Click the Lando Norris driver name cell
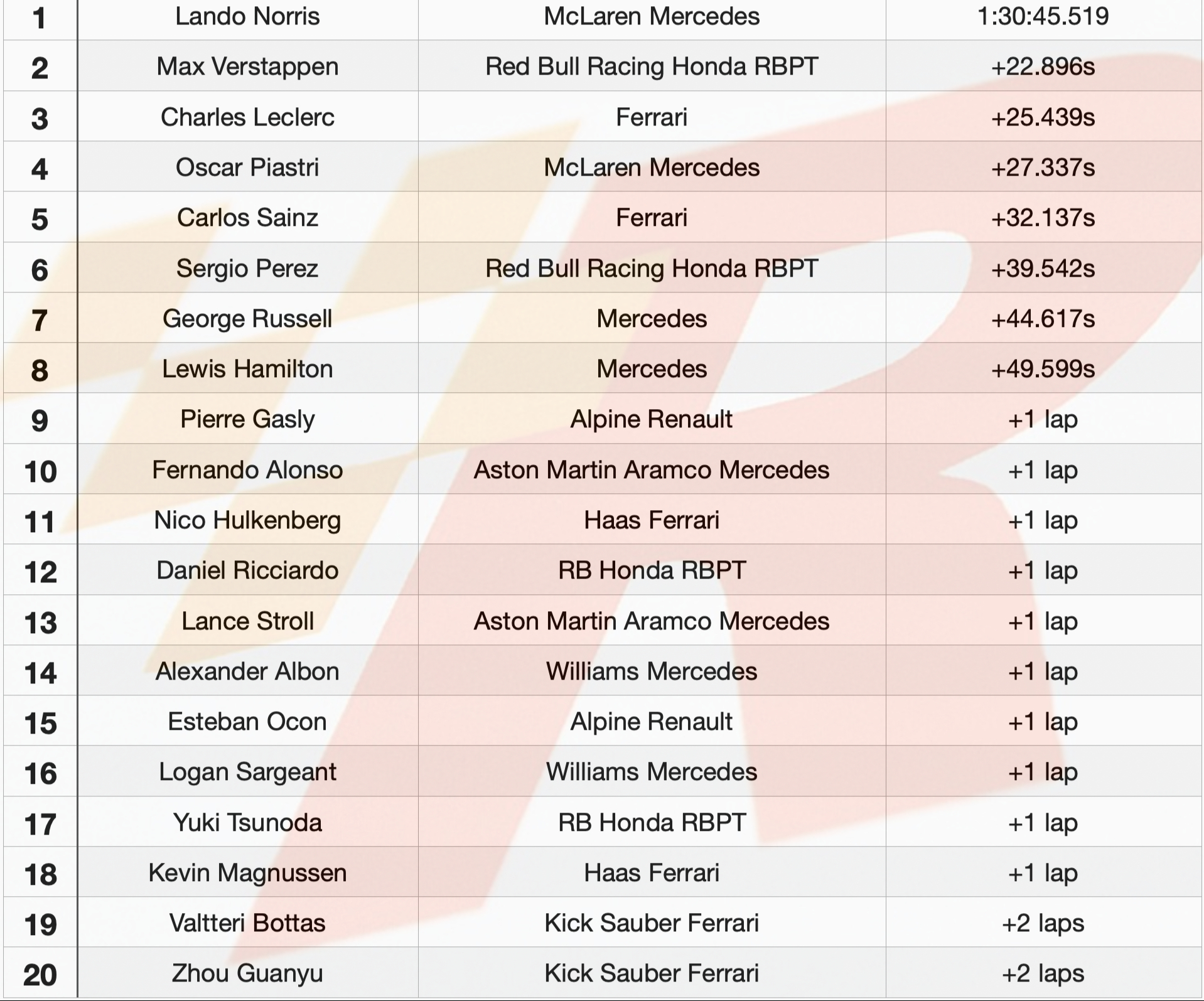 [247, 16]
